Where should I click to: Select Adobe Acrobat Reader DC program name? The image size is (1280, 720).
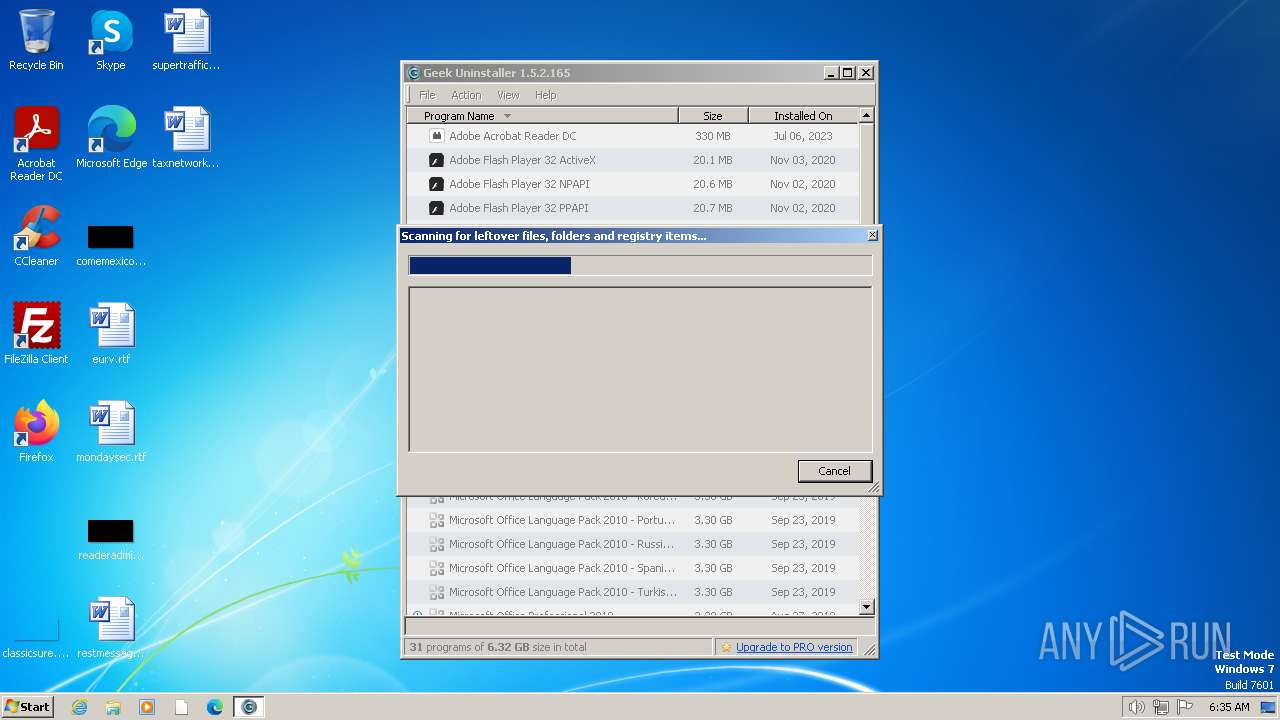coord(512,136)
